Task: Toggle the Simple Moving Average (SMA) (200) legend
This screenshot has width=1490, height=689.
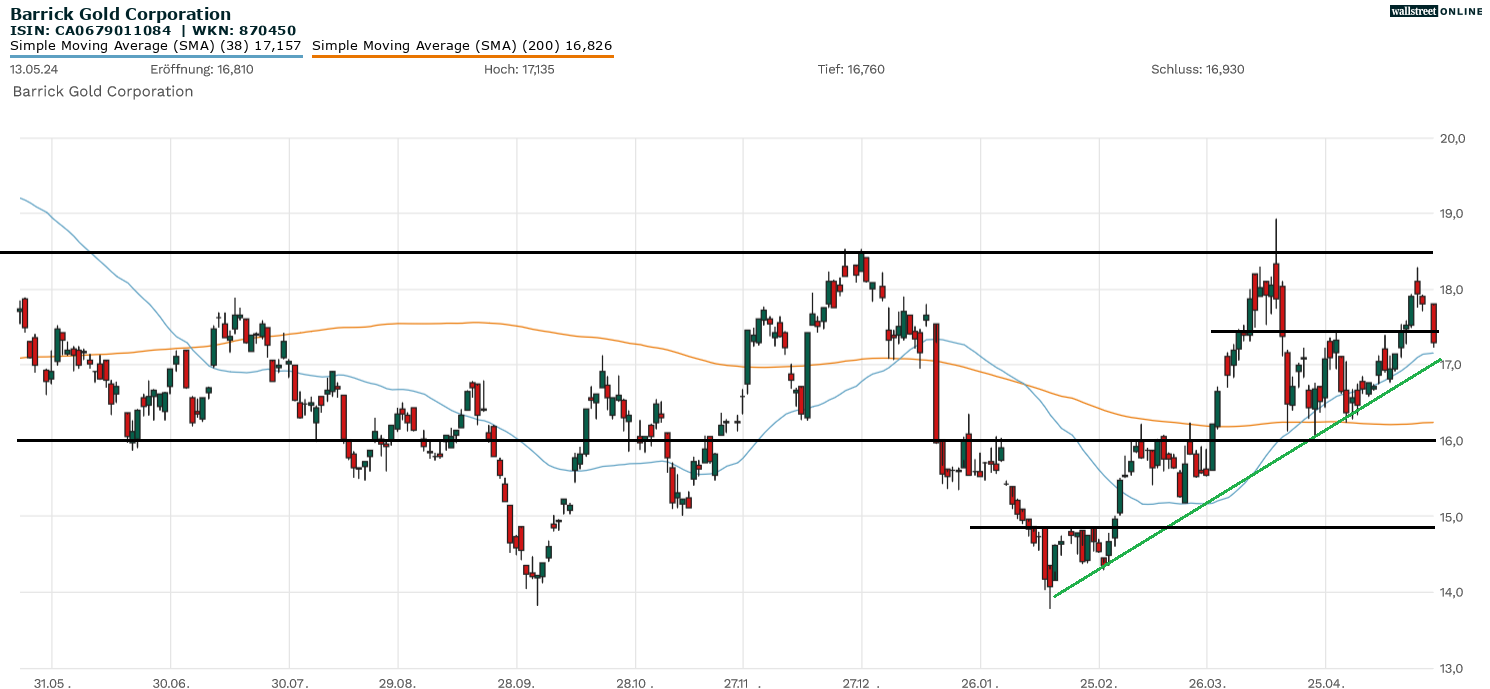Action: [463, 45]
